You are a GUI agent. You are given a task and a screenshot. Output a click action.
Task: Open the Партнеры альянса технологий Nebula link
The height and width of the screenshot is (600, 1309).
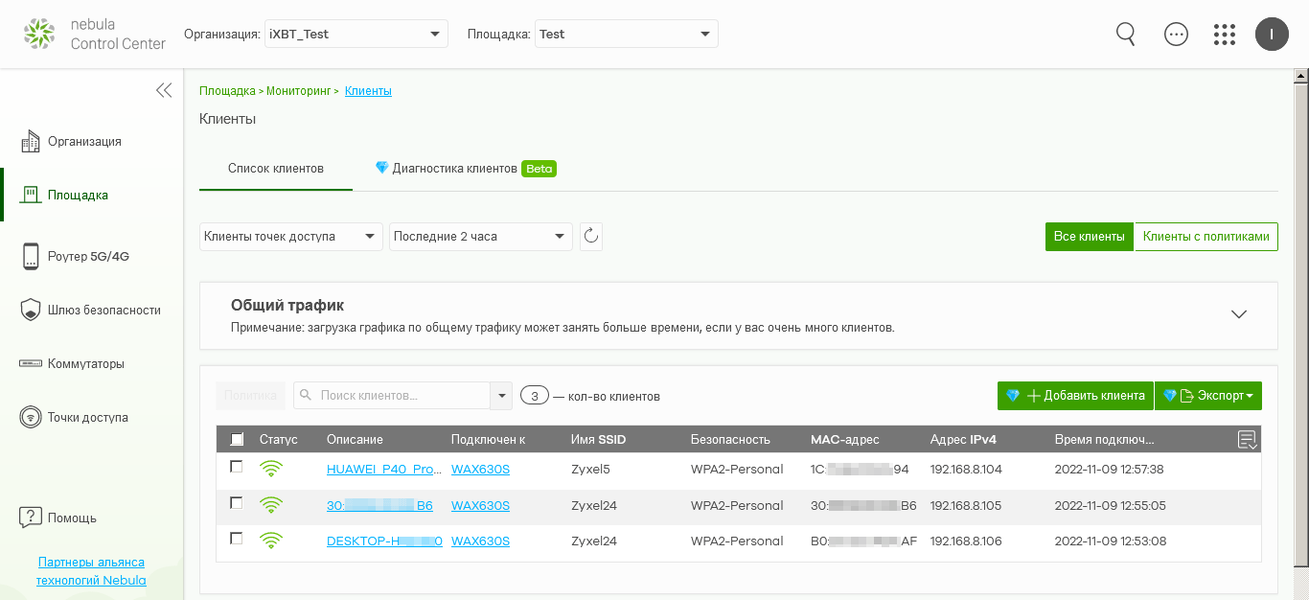91,571
